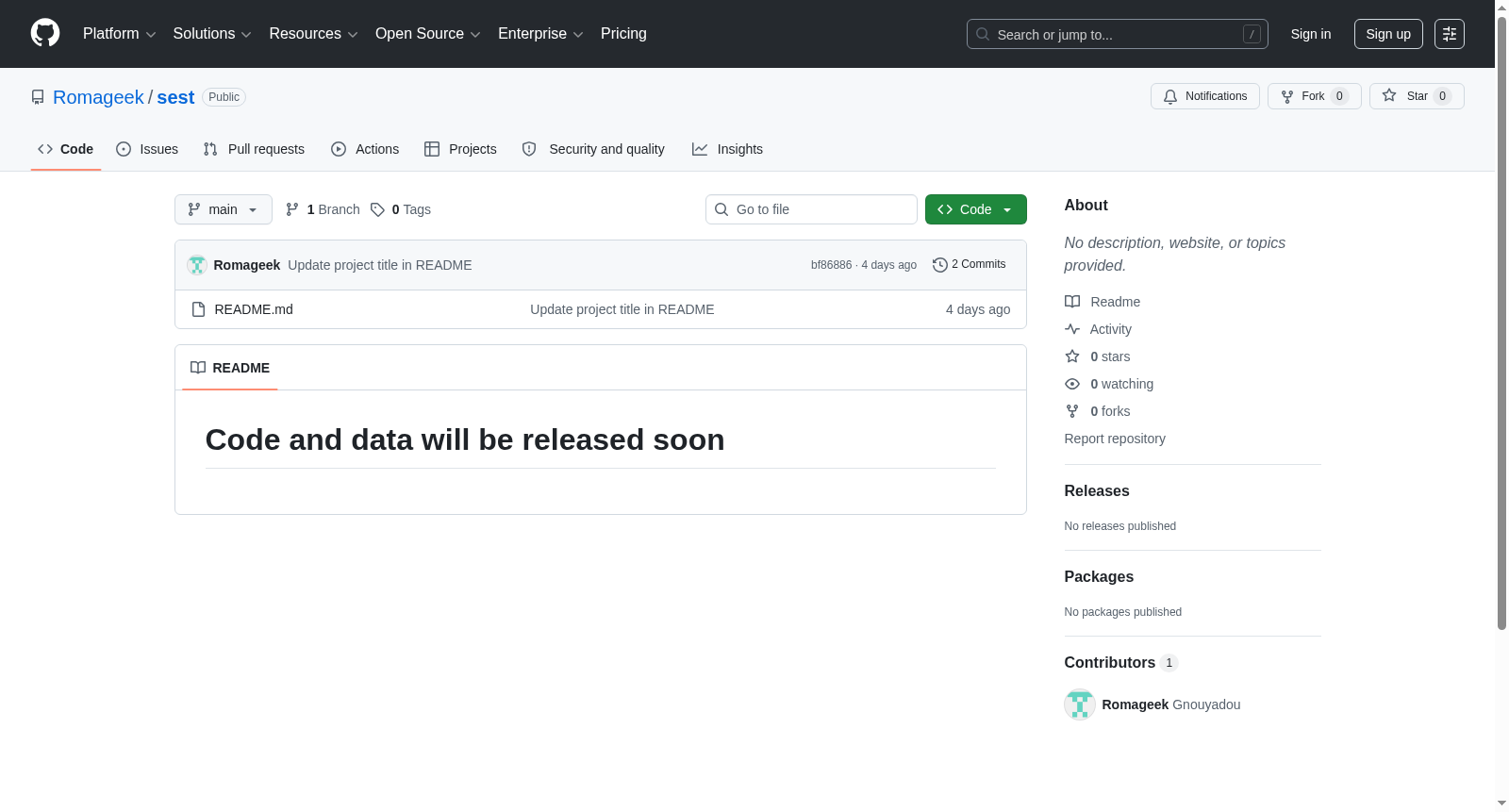Open the Security and quality tab
The width and height of the screenshot is (1509, 812).
click(x=593, y=149)
